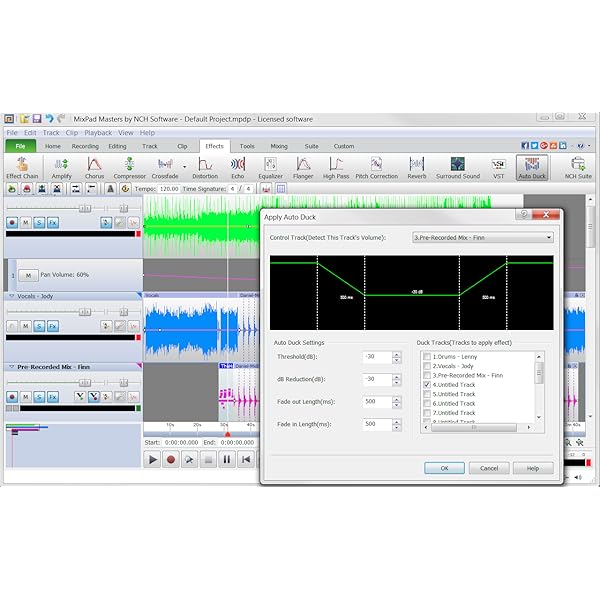The width and height of the screenshot is (600, 600).
Task: Uncheck 4.Untitled Track duck track
Action: pyautogui.click(x=427, y=385)
